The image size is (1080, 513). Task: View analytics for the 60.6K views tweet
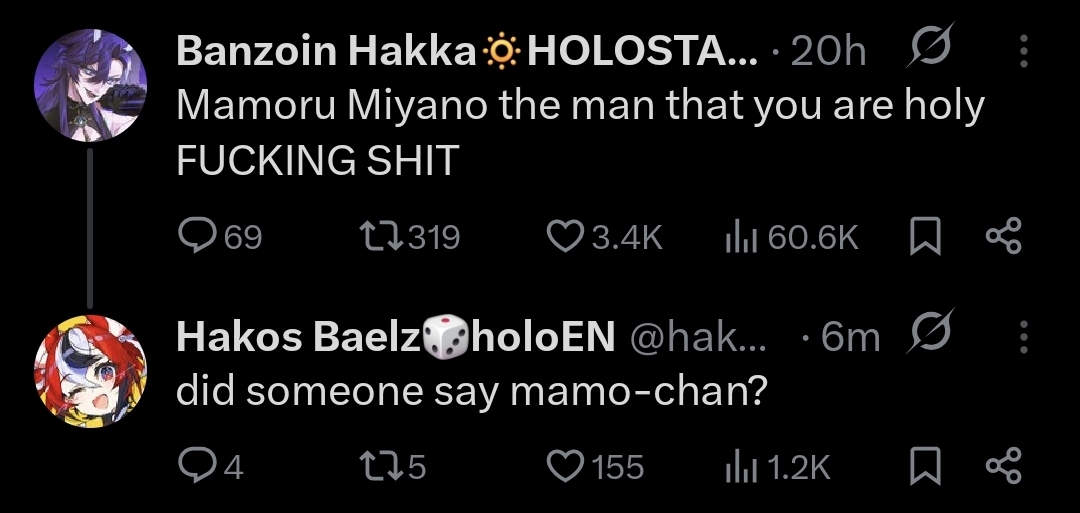[739, 236]
